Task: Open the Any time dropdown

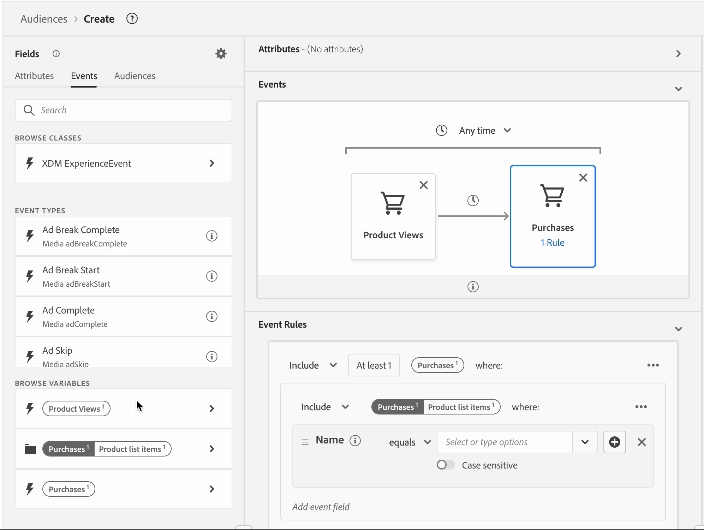Action: click(484, 131)
